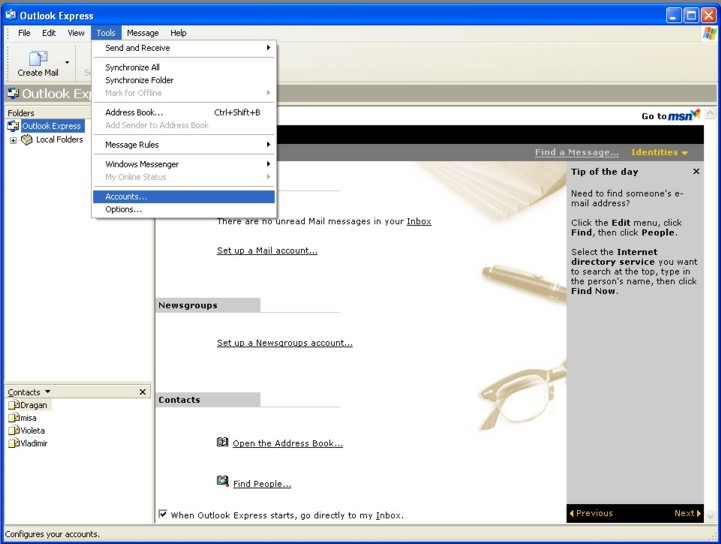The height and width of the screenshot is (544, 721).
Task: Close the open Tools menu
Action: (x=106, y=33)
